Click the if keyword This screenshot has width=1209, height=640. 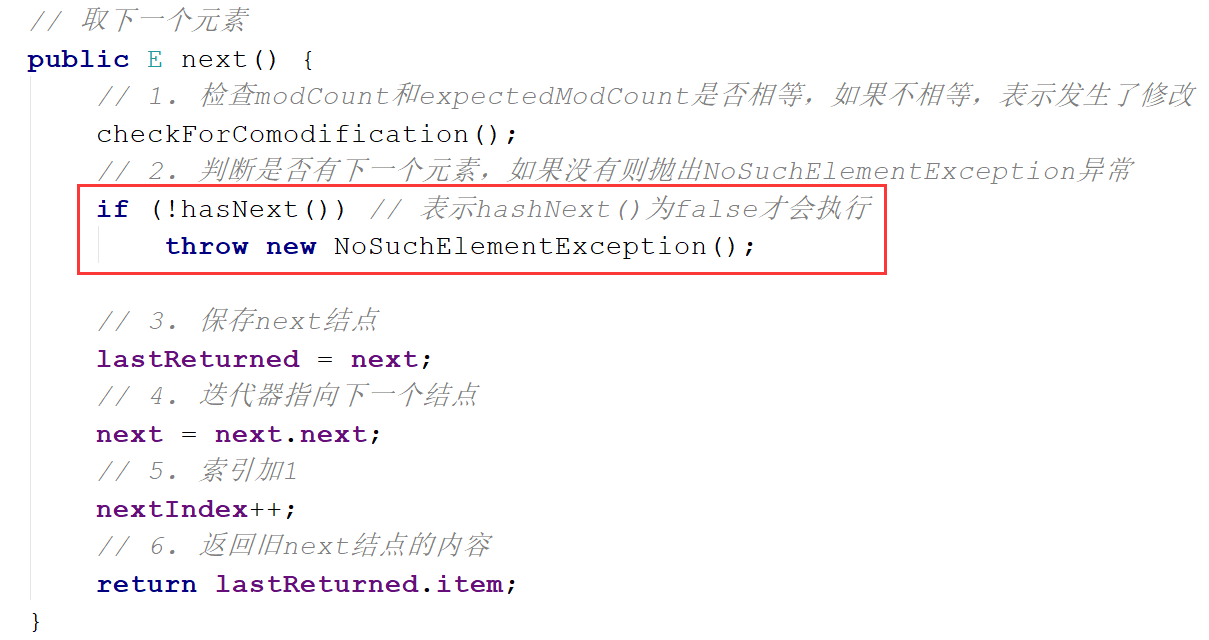point(113,209)
